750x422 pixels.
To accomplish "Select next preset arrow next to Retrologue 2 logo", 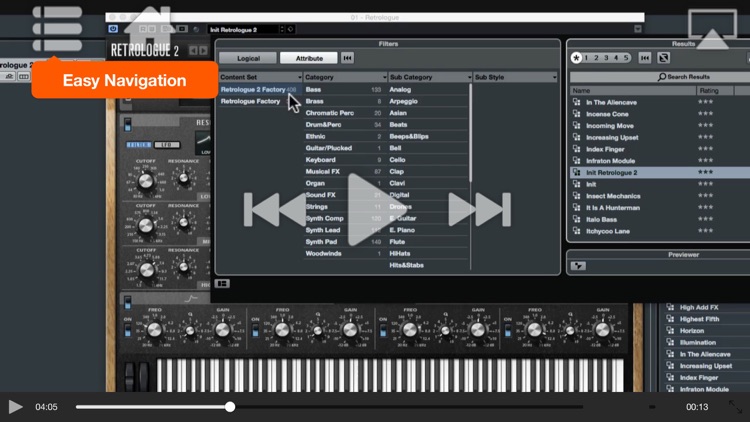I will pos(203,50).
